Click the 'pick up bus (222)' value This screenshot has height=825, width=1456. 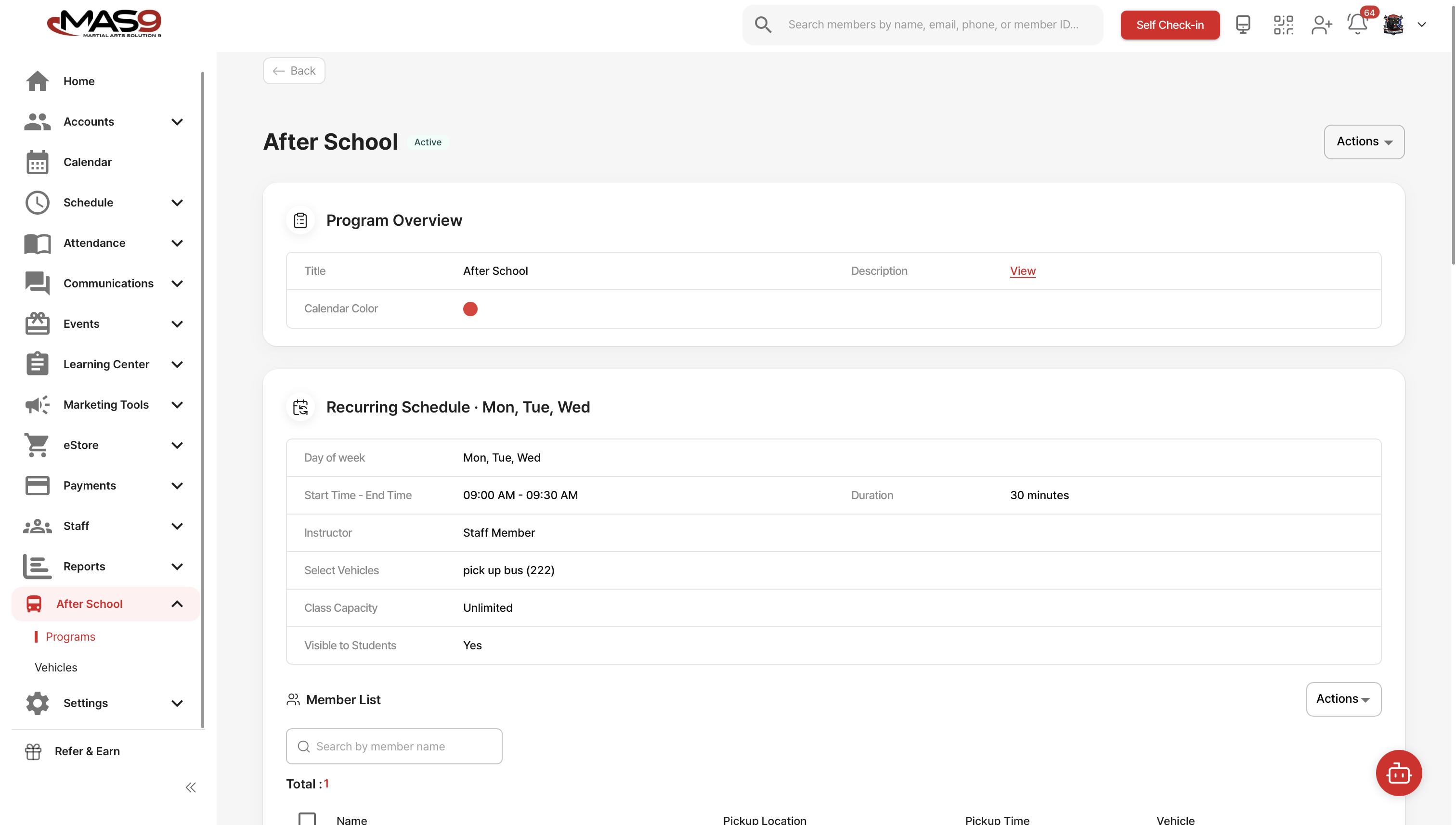coord(508,570)
